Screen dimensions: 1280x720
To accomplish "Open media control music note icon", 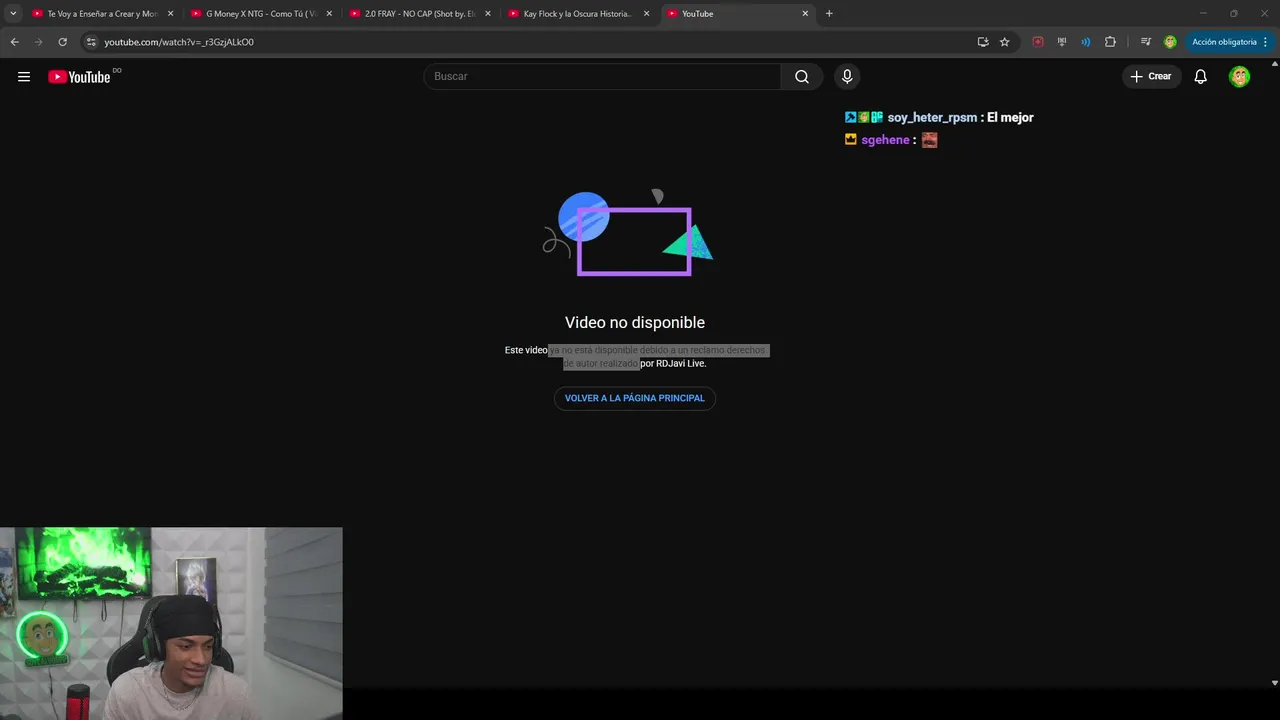I will [1146, 42].
